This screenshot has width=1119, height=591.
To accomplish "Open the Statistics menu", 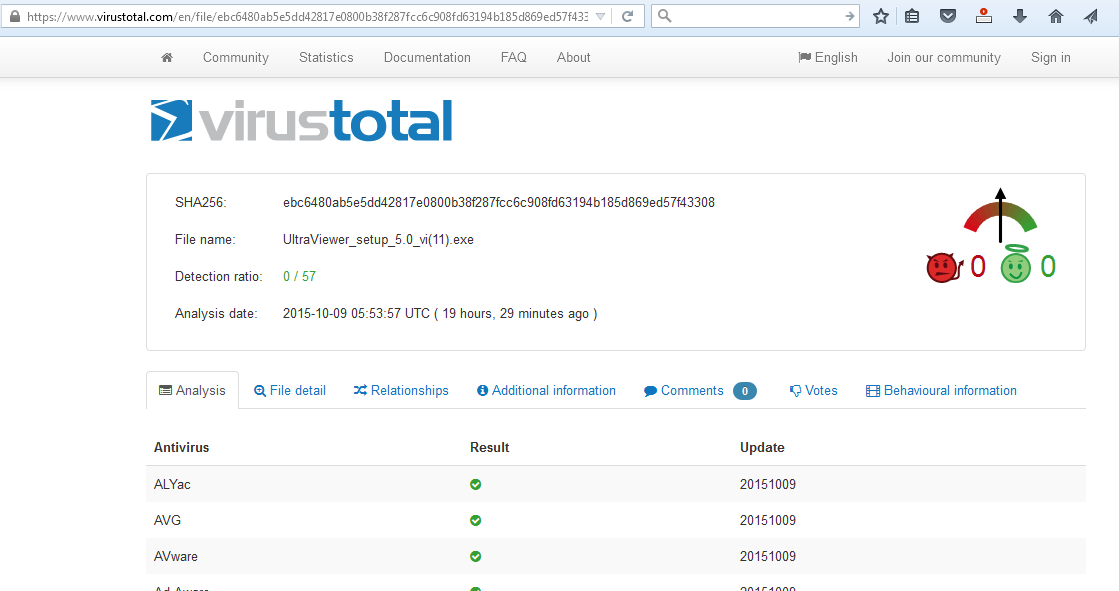I will tap(326, 58).
